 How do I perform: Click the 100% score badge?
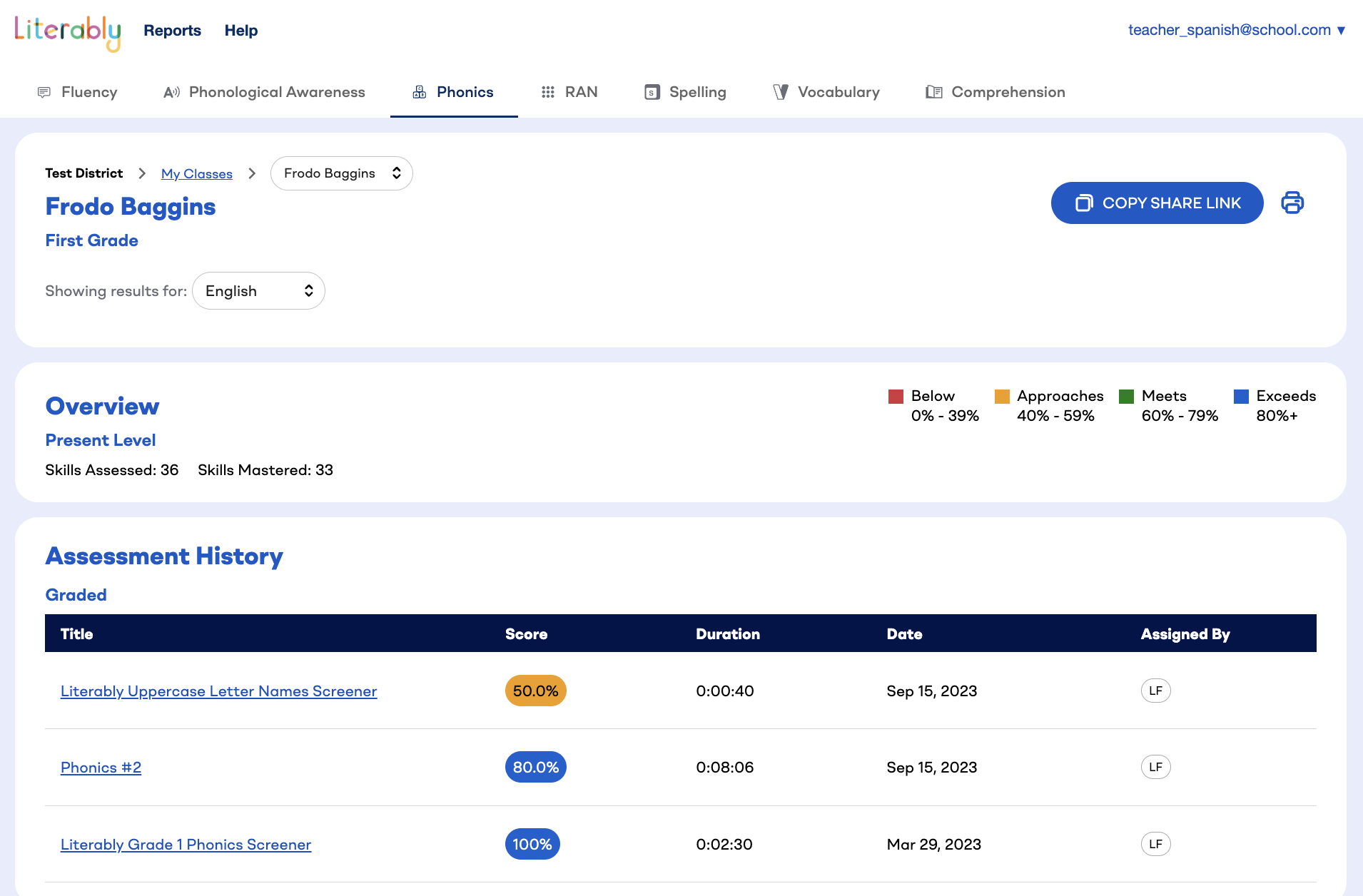pyautogui.click(x=532, y=844)
